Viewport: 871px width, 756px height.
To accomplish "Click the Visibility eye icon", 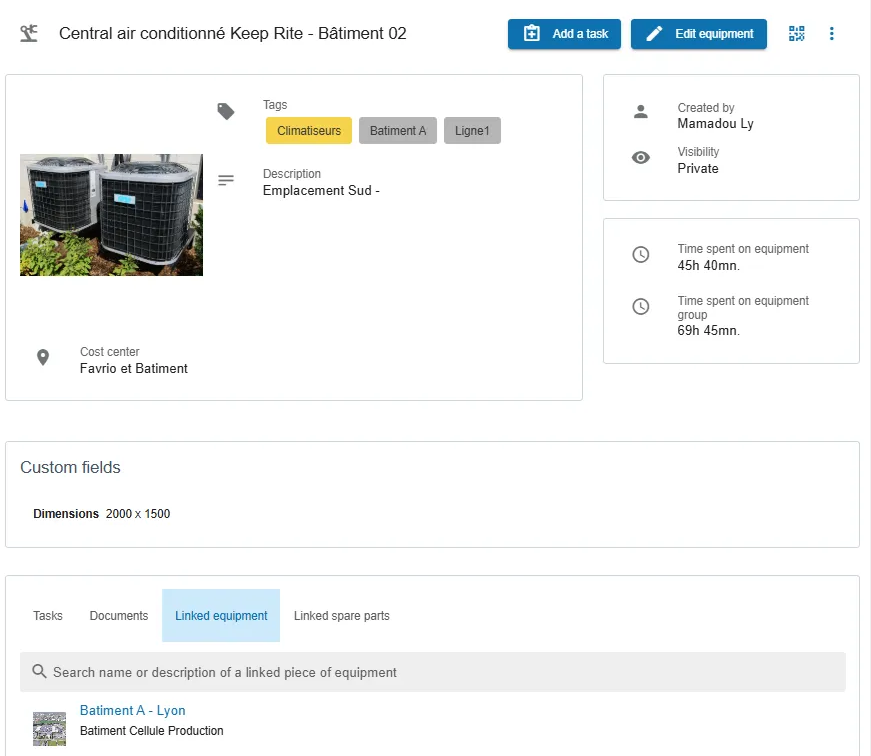I will [640, 158].
